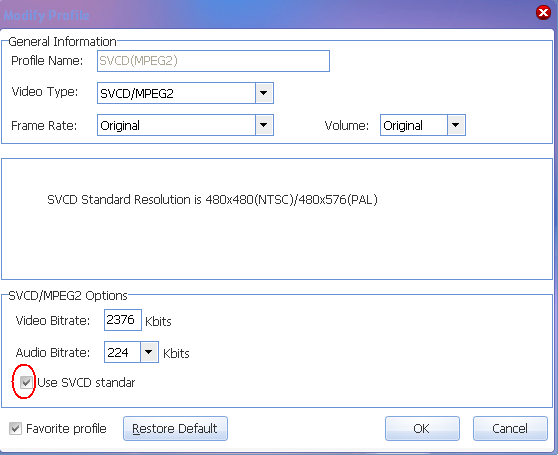Expand the Frame Rate dropdown arrow
This screenshot has height=455, width=558.
[x=264, y=125]
